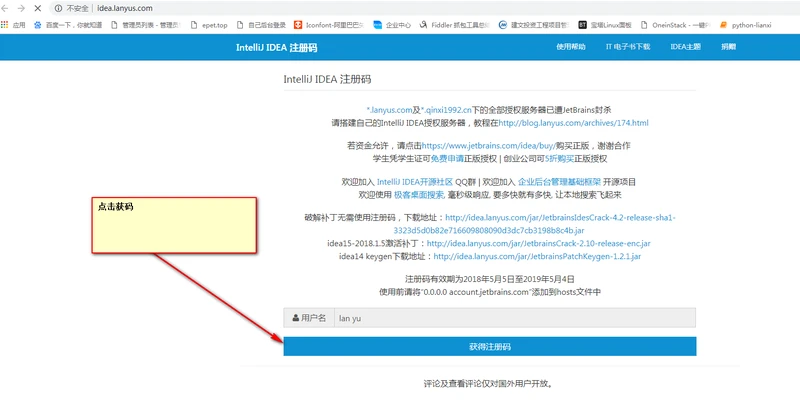Viewport: 800px width, 405px height.
Task: Click the browser forward arrow
Action: point(21,8)
